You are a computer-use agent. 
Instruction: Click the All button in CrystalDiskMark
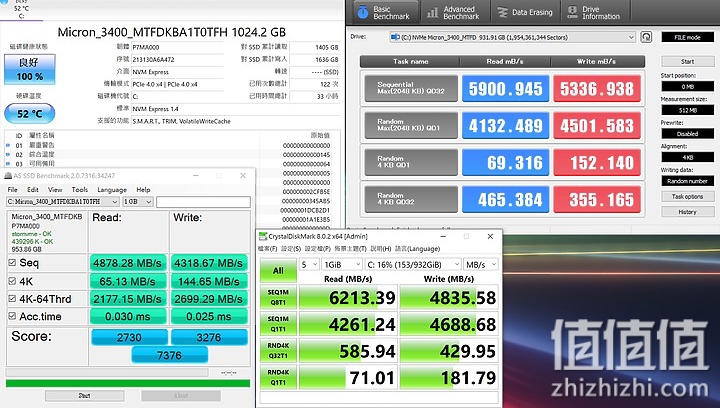[278, 270]
